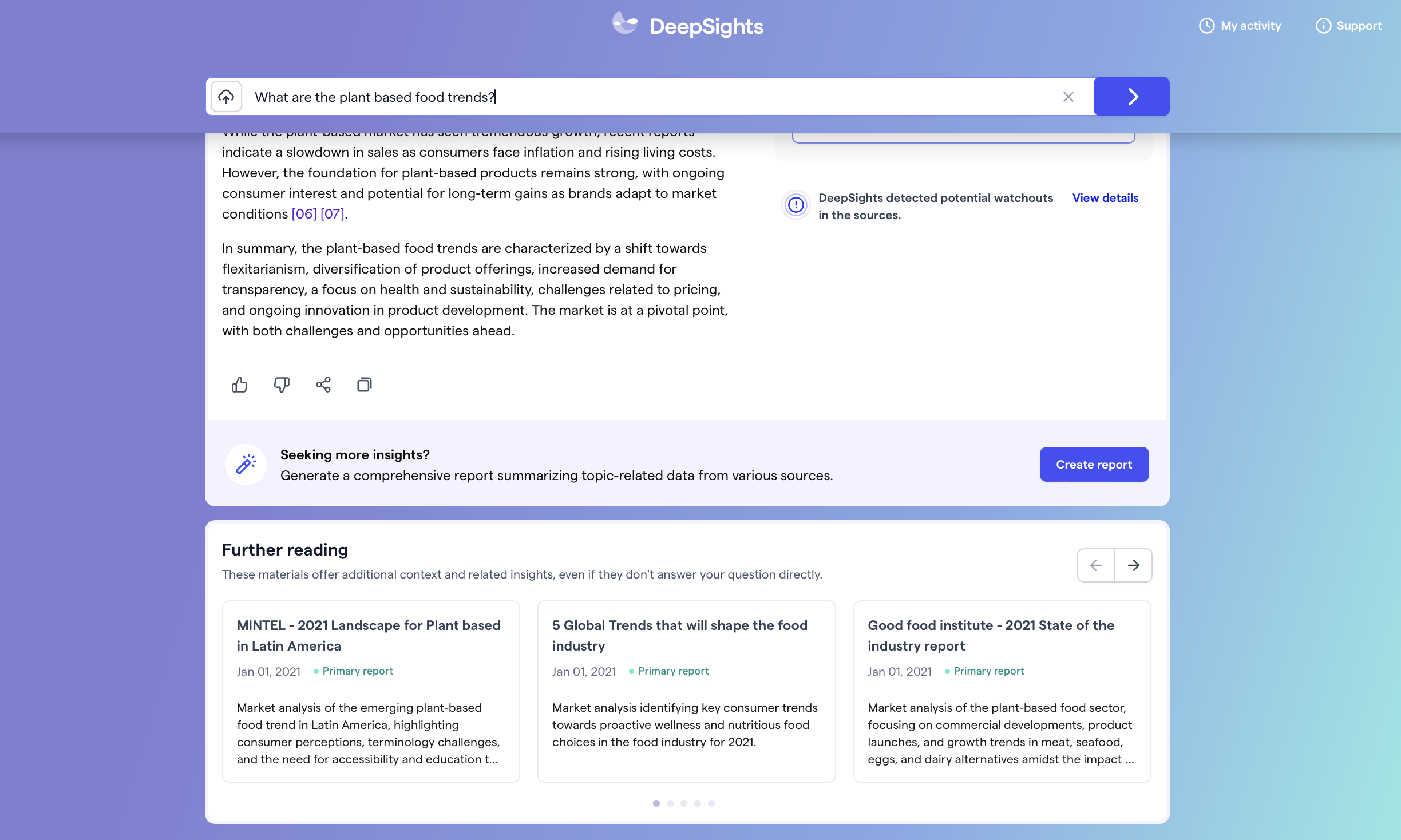Click the Further reading heading
The width and height of the screenshot is (1401, 840).
coord(285,550)
